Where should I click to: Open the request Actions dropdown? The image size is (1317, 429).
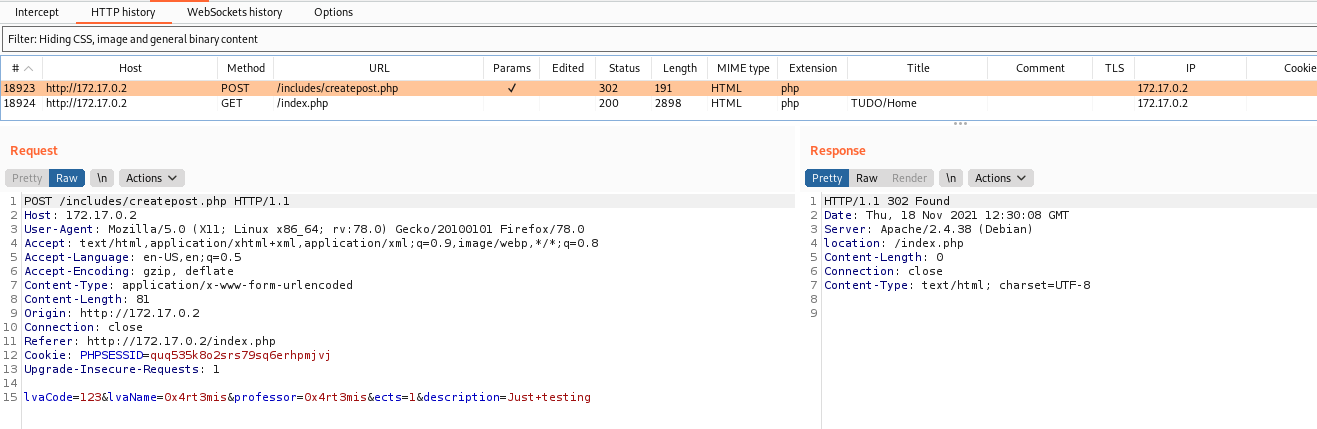pos(152,178)
